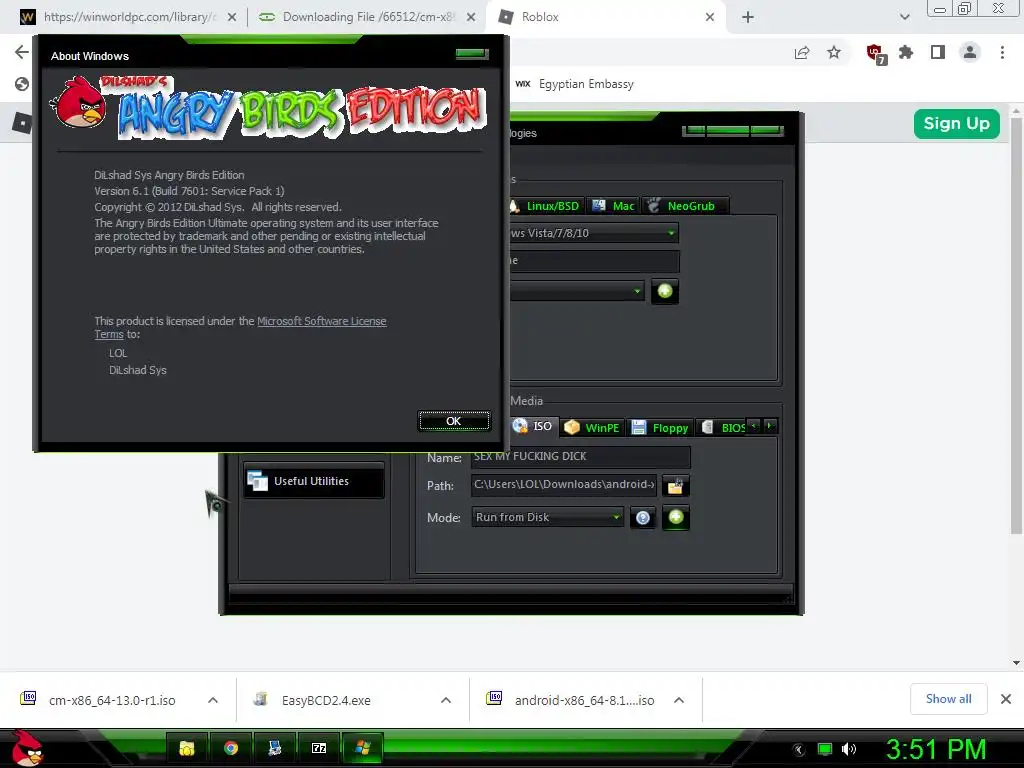Open the Chrome profile icon
The height and width of the screenshot is (768, 1024).
pos(970,52)
